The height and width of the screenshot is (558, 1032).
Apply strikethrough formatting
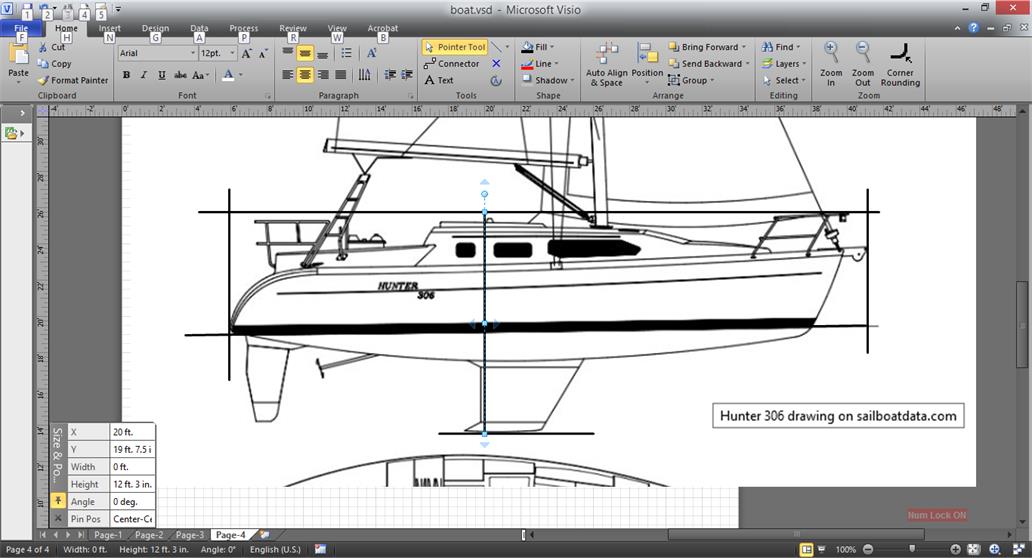tap(180, 75)
